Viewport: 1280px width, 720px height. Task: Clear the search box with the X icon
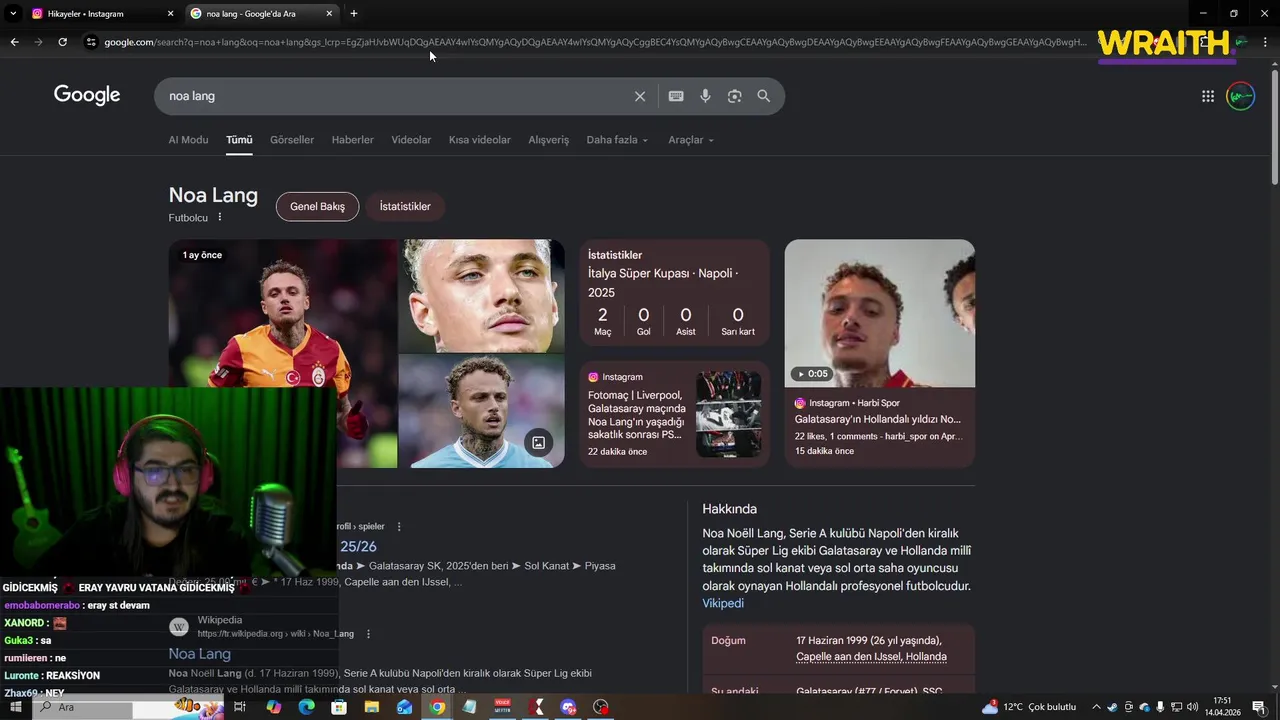click(640, 96)
